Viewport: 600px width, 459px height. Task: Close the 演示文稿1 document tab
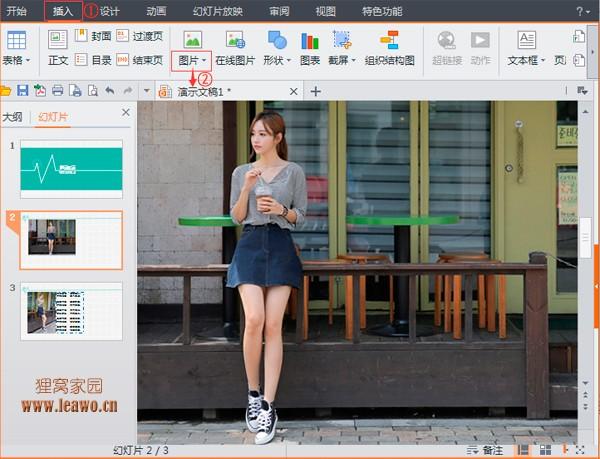293,91
